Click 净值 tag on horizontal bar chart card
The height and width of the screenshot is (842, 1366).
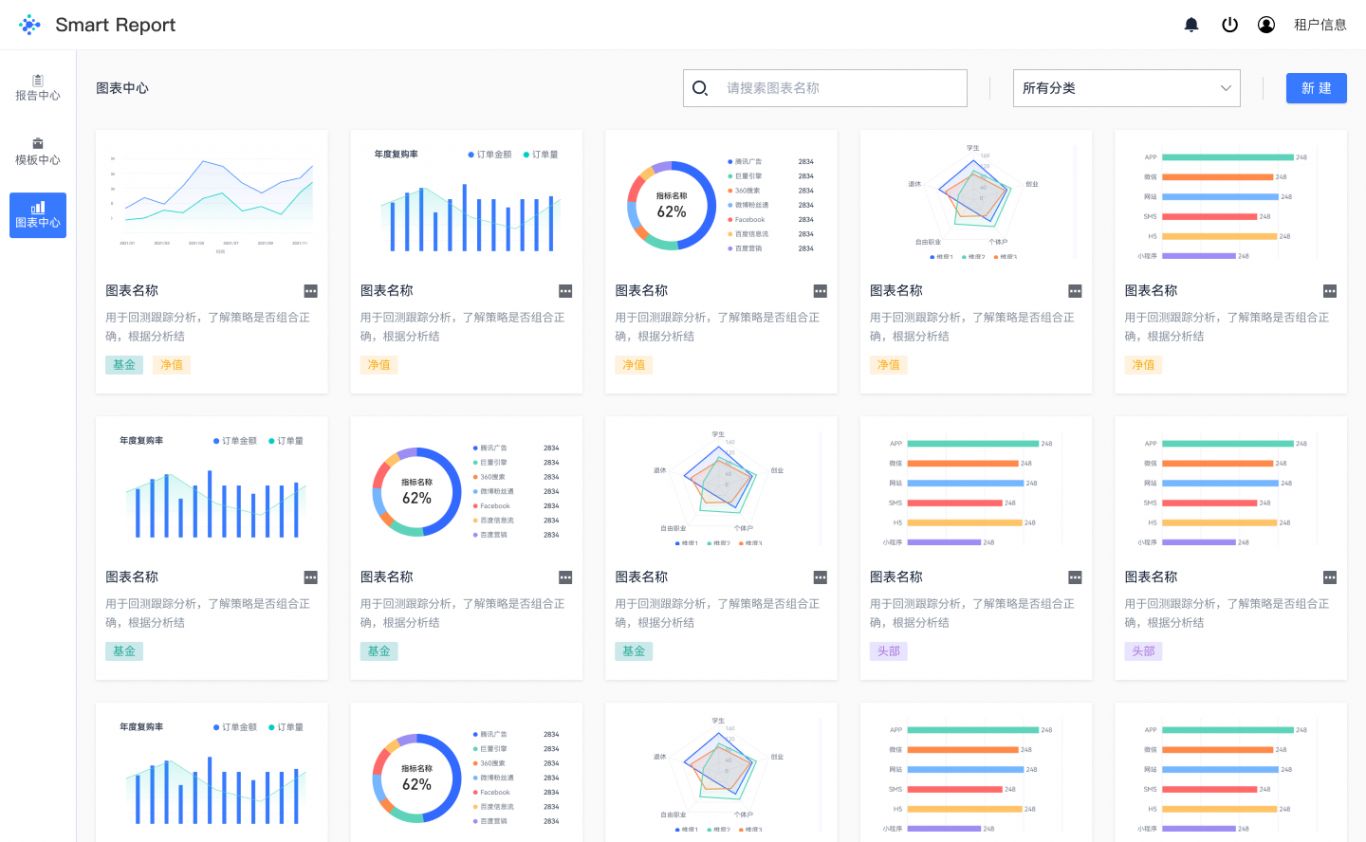[x=1144, y=365]
